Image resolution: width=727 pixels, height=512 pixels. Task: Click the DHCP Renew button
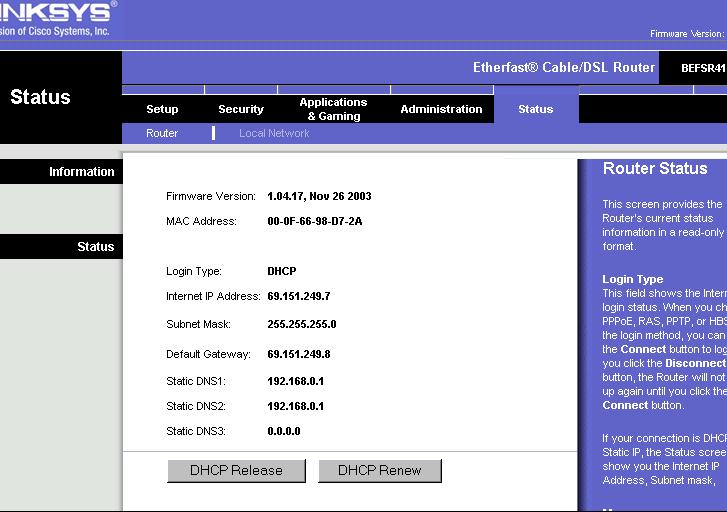pos(380,471)
